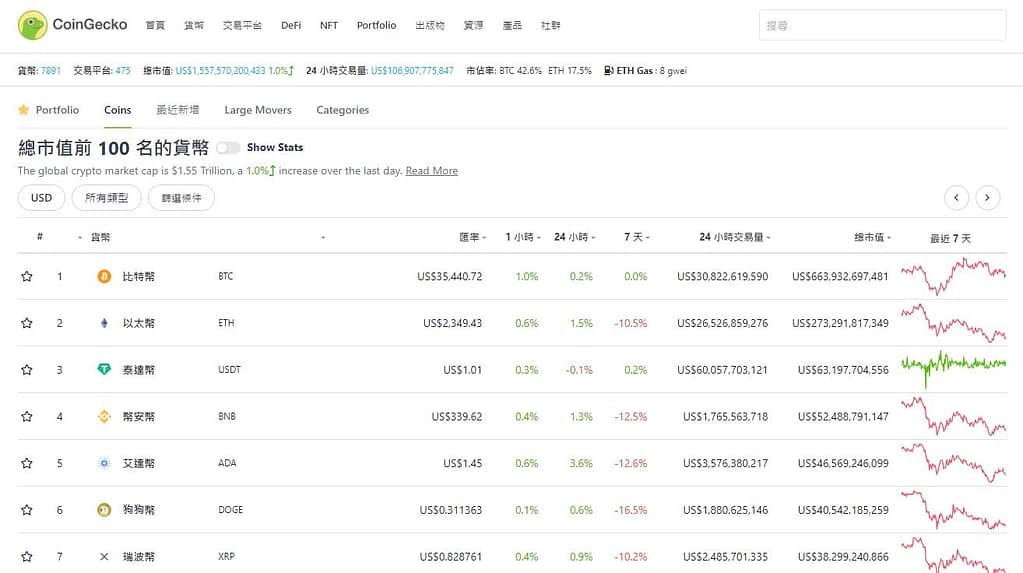Viewport: 1023px width, 573px height.
Task: Sort by the 24 小時 change column
Action: point(574,237)
